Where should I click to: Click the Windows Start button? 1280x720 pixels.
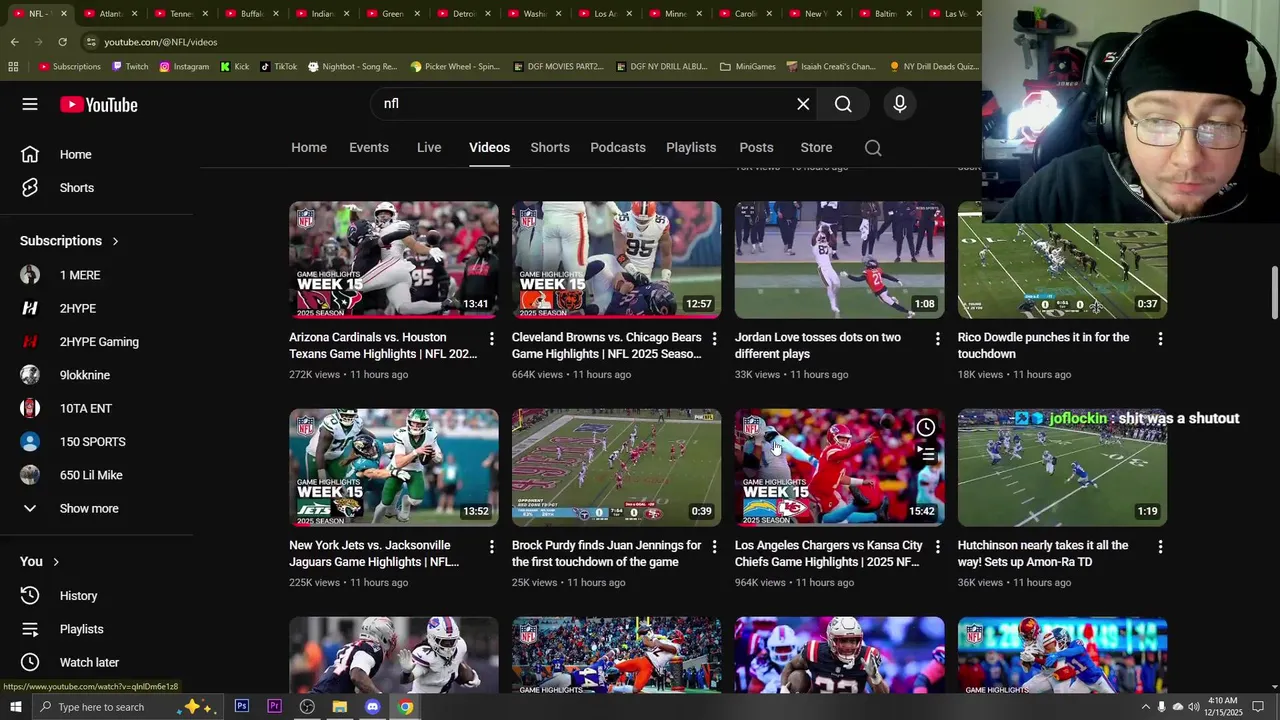pyautogui.click(x=15, y=706)
